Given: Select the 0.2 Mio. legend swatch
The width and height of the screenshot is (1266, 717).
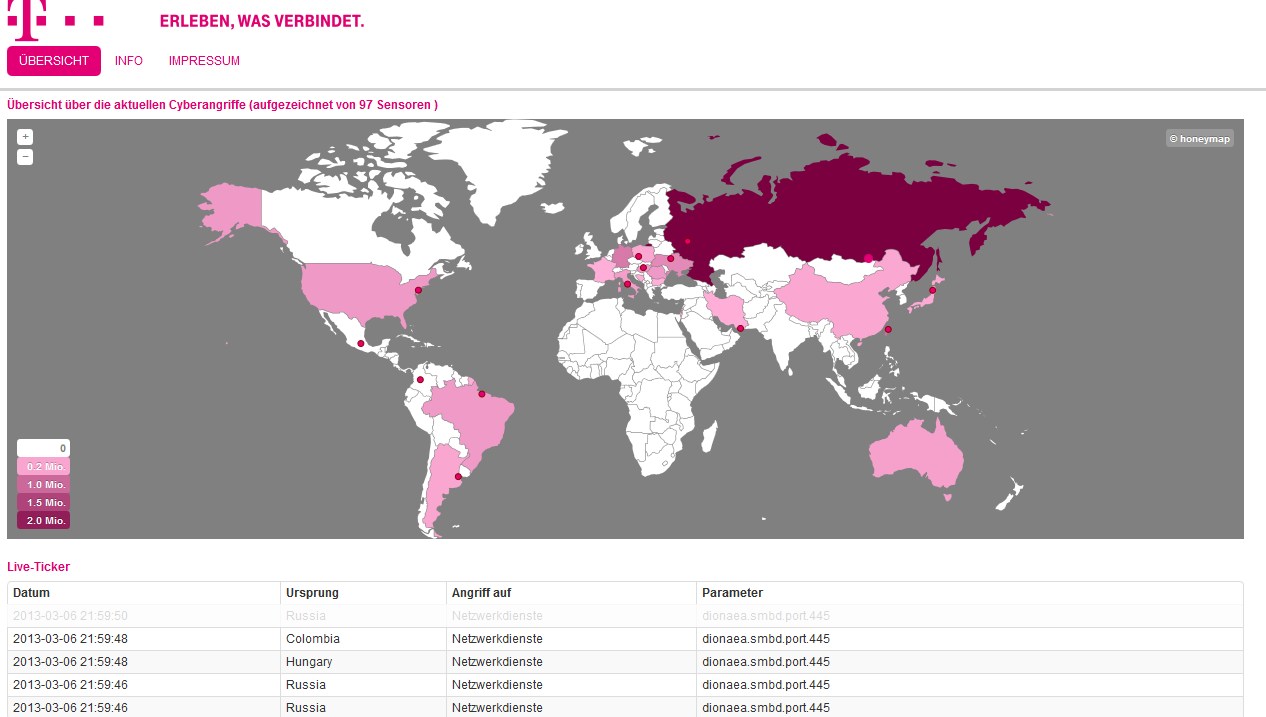Looking at the screenshot, I should tap(44, 467).
